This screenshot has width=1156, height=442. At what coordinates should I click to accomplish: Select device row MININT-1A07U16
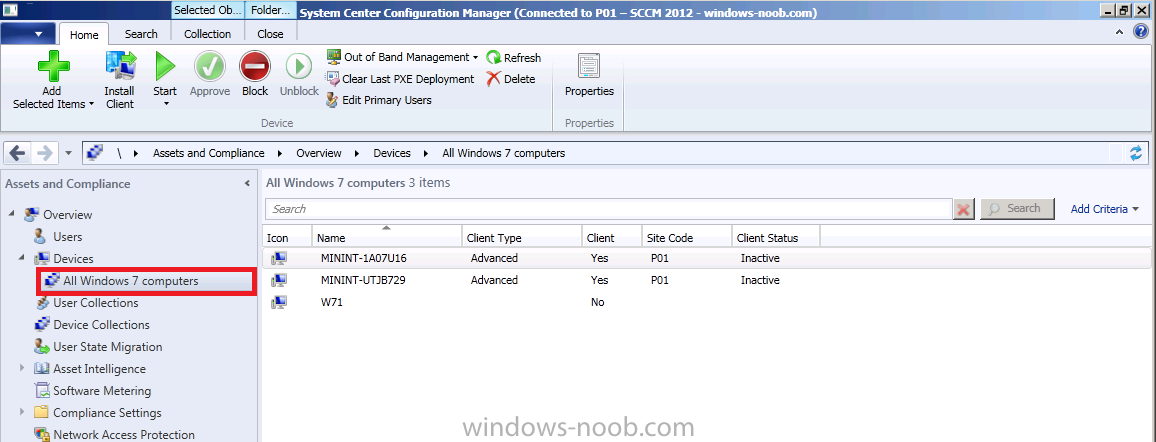point(706,258)
